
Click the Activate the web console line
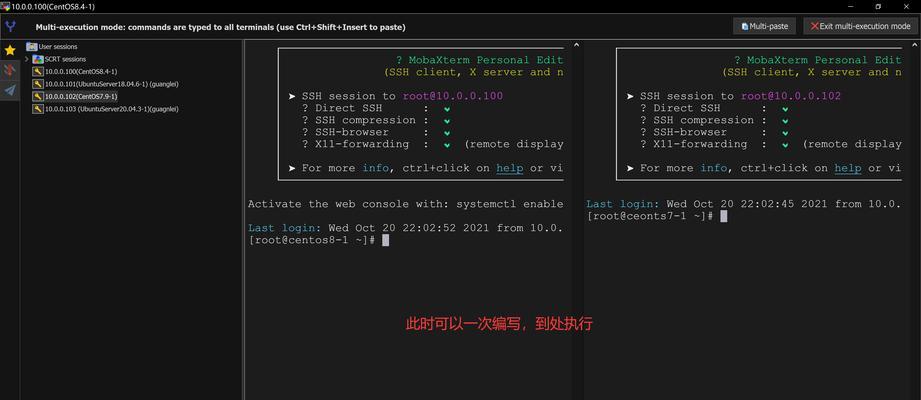405,204
